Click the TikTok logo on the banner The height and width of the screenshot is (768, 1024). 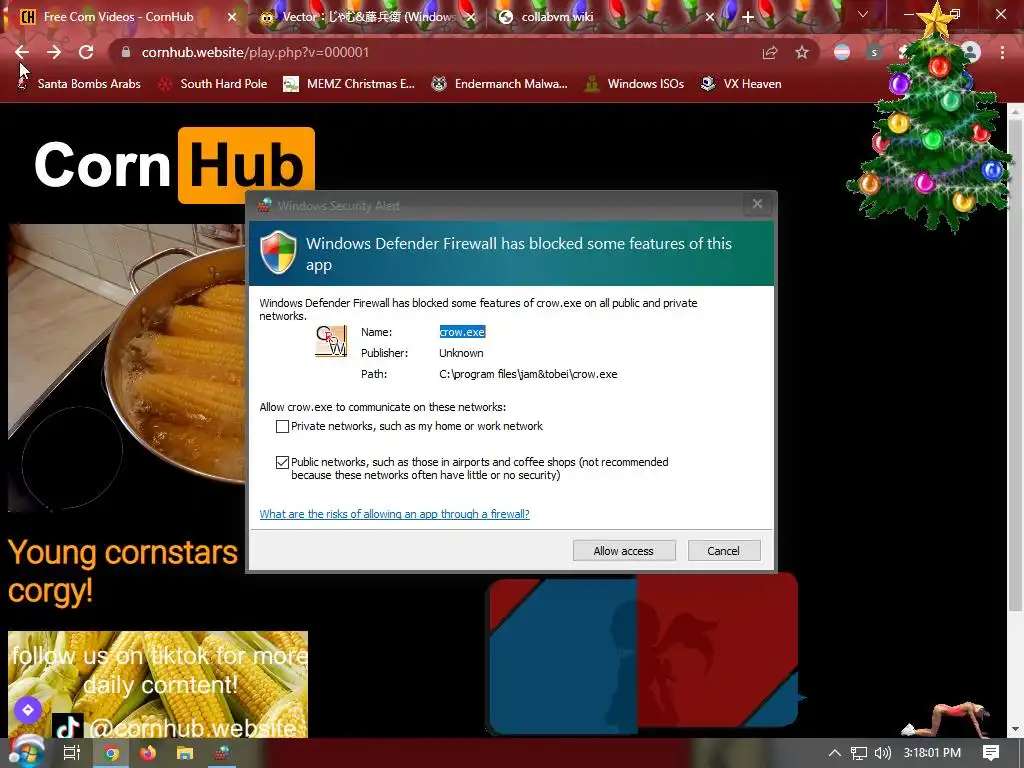click(67, 726)
